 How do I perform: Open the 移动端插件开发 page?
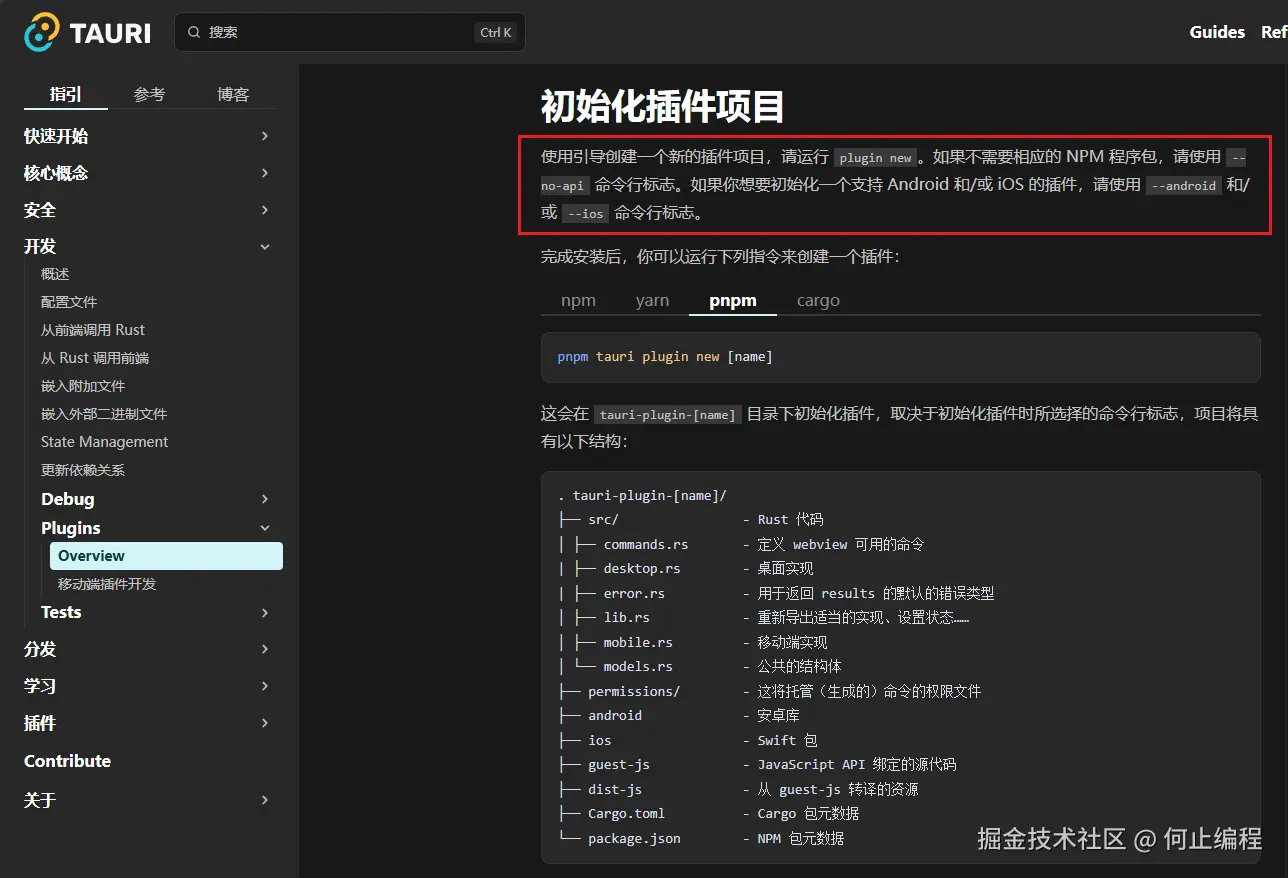107,584
